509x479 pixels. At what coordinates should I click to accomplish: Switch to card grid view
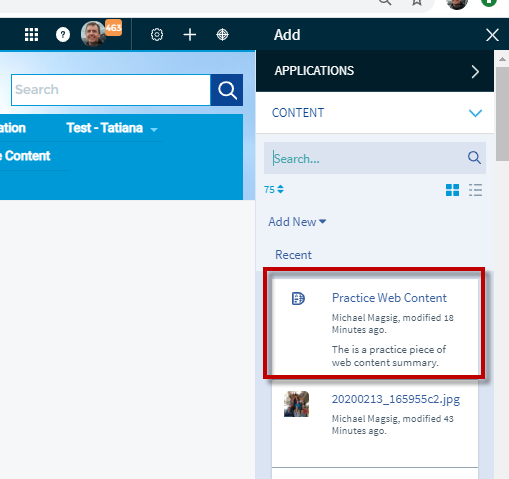(x=452, y=190)
